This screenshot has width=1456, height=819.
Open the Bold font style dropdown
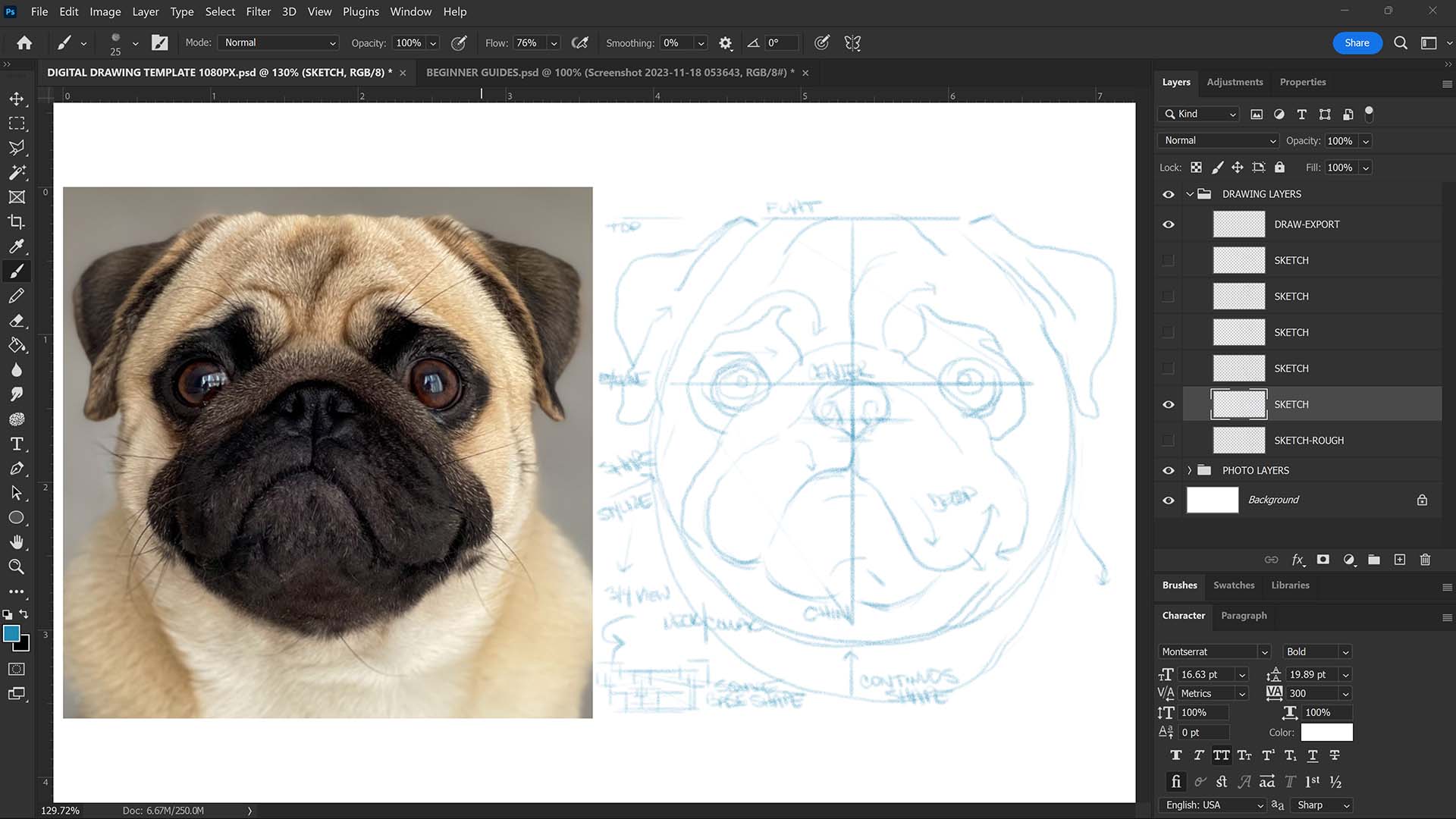tap(1317, 652)
